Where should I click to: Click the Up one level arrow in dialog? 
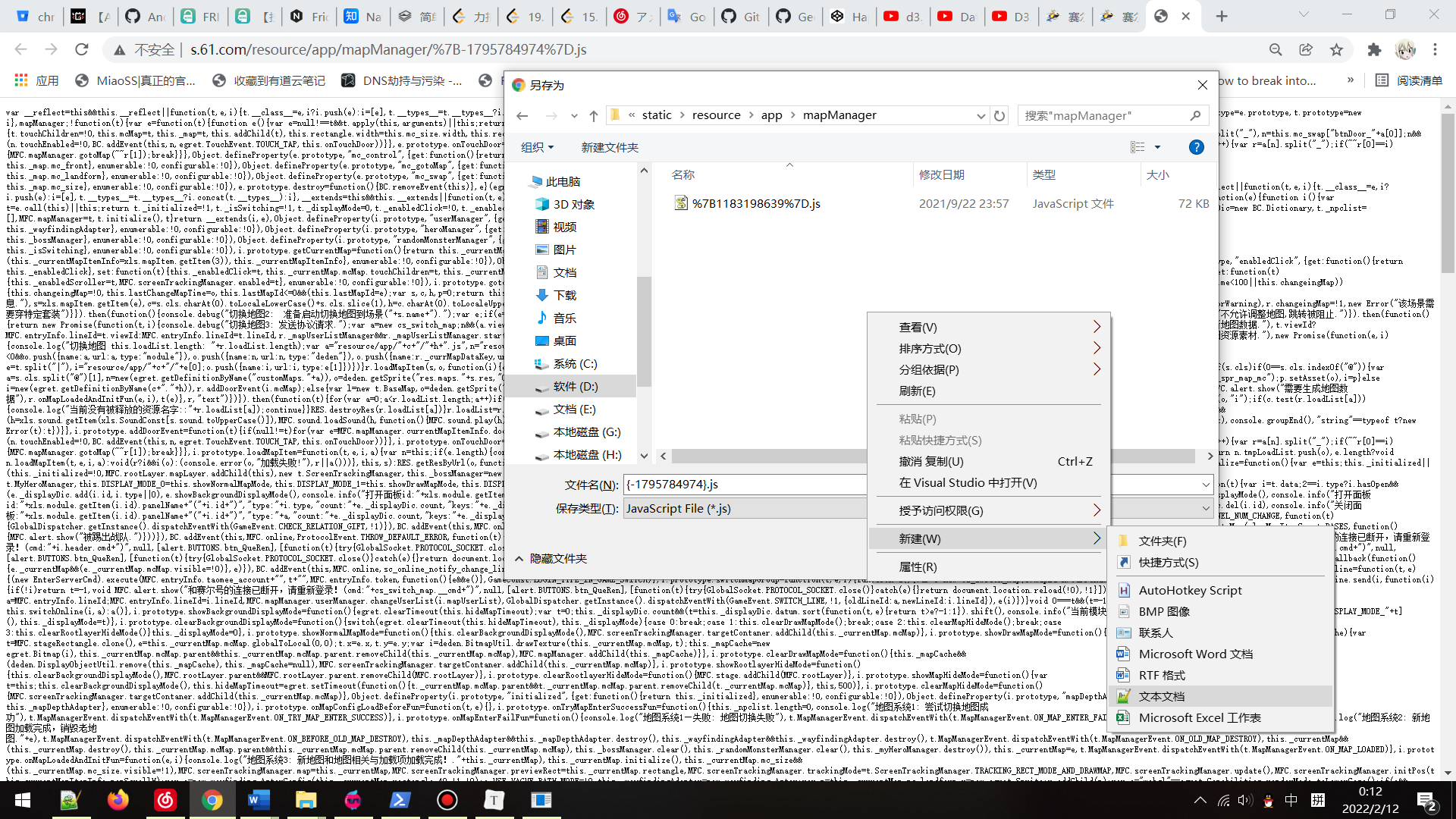tap(594, 115)
